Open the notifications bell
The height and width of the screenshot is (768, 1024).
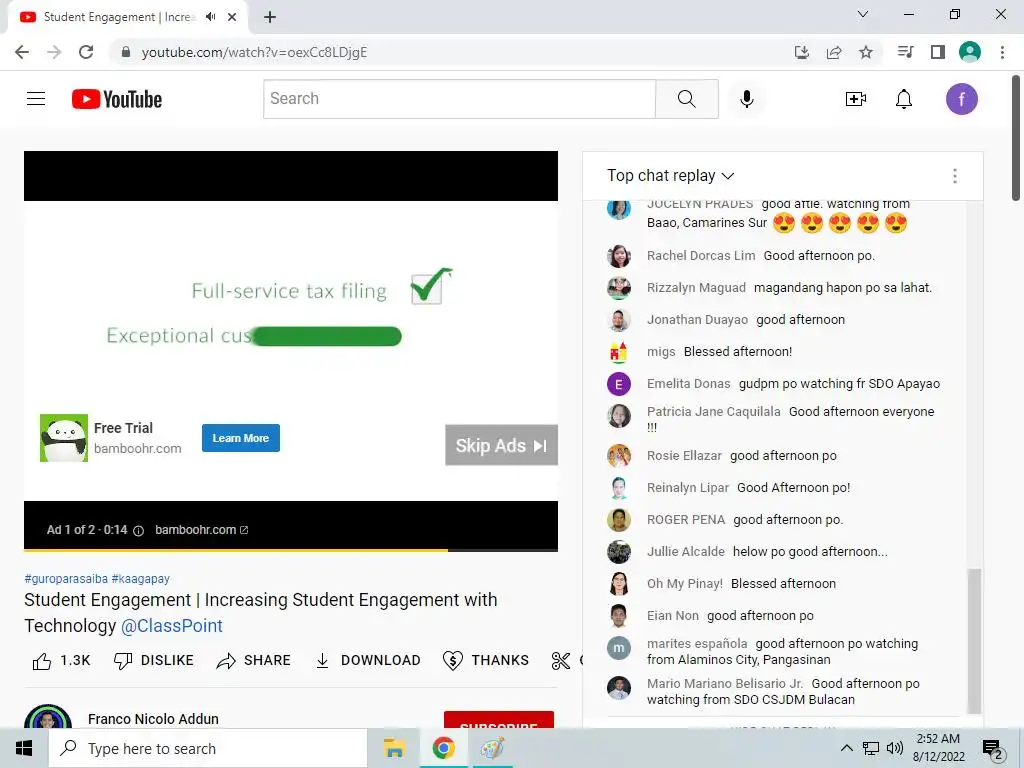(904, 99)
